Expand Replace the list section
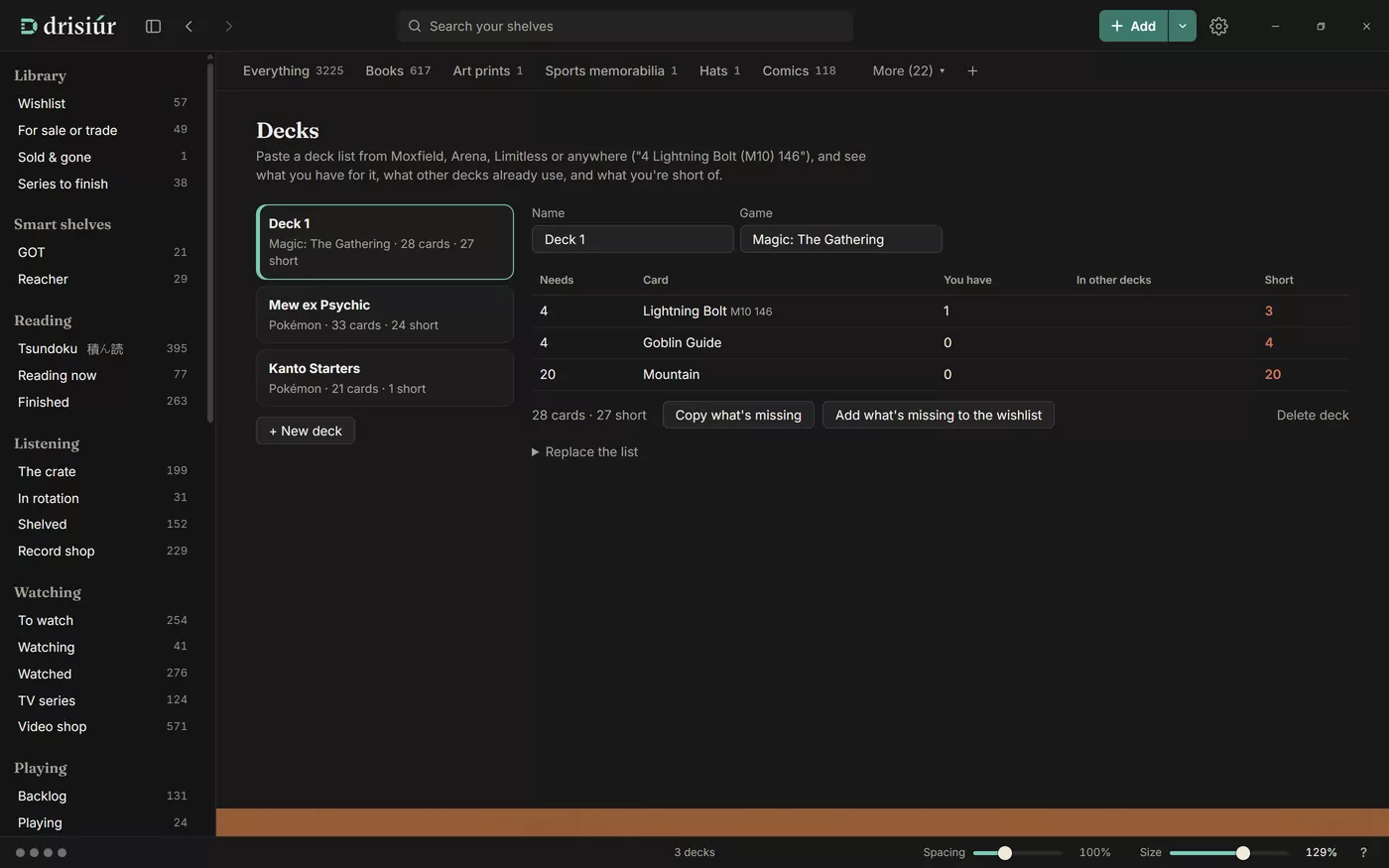The image size is (1389, 868). point(584,451)
